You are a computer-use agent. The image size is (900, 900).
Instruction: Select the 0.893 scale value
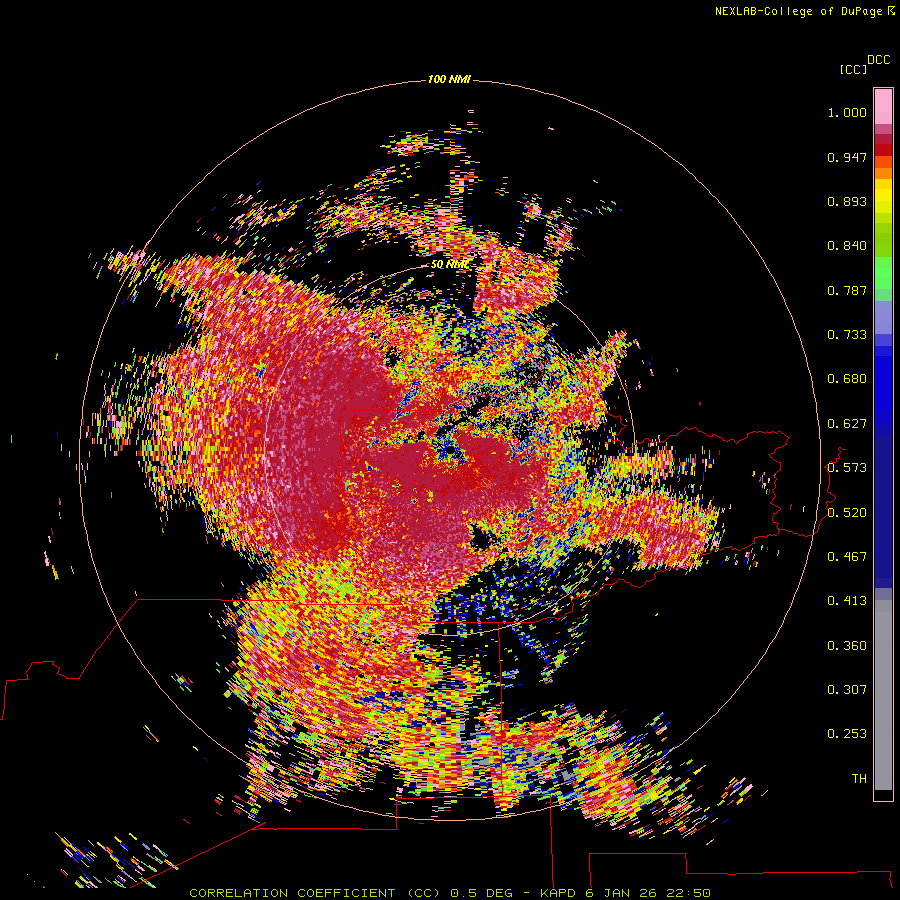click(847, 201)
